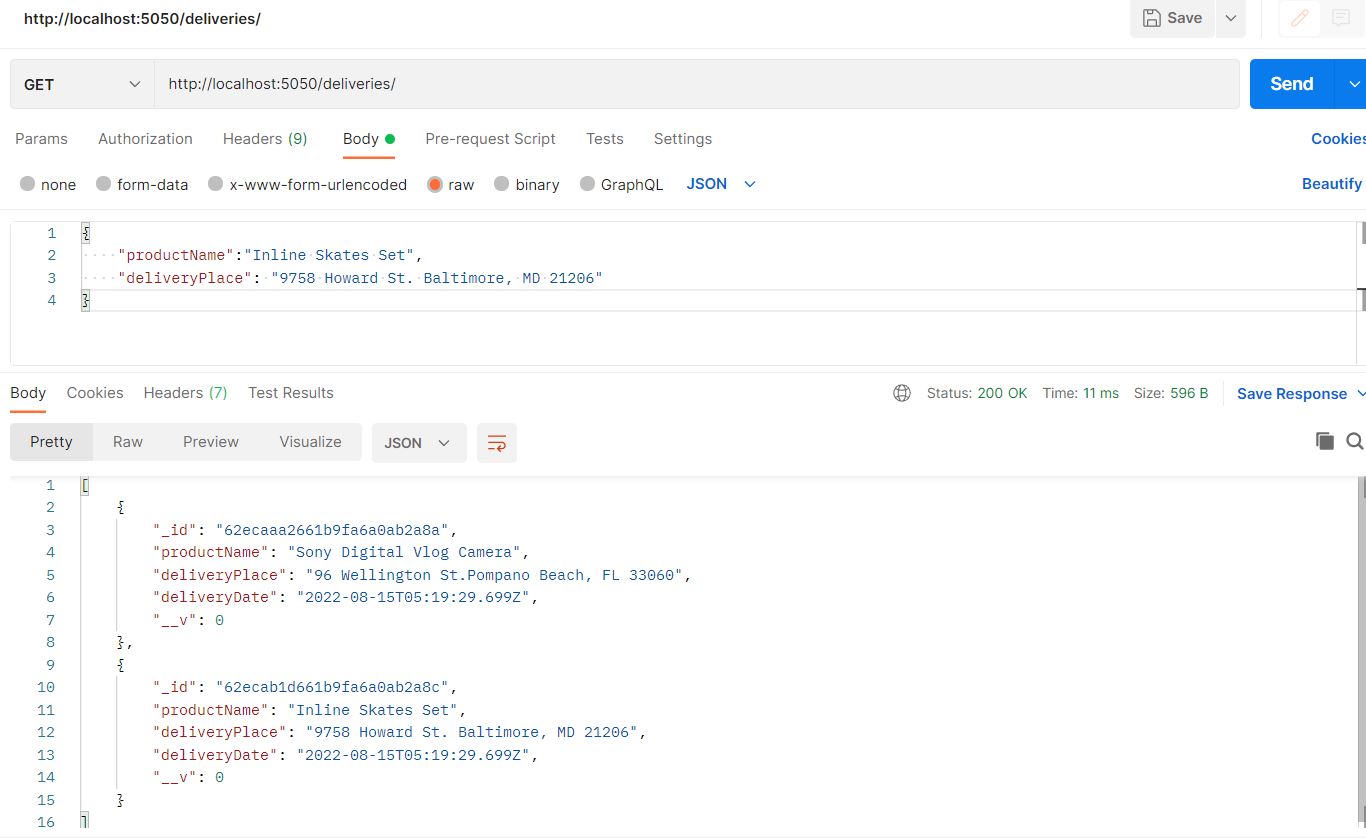Screen dimensions: 1366x838
Task: Open the request comments icon
Action: coord(1340,18)
